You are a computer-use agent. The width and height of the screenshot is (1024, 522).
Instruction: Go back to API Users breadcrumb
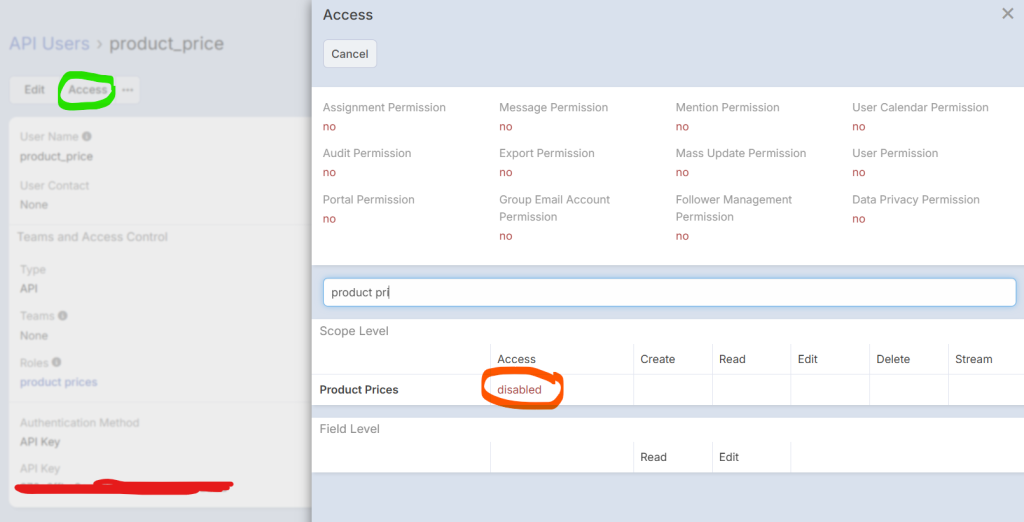[49, 44]
